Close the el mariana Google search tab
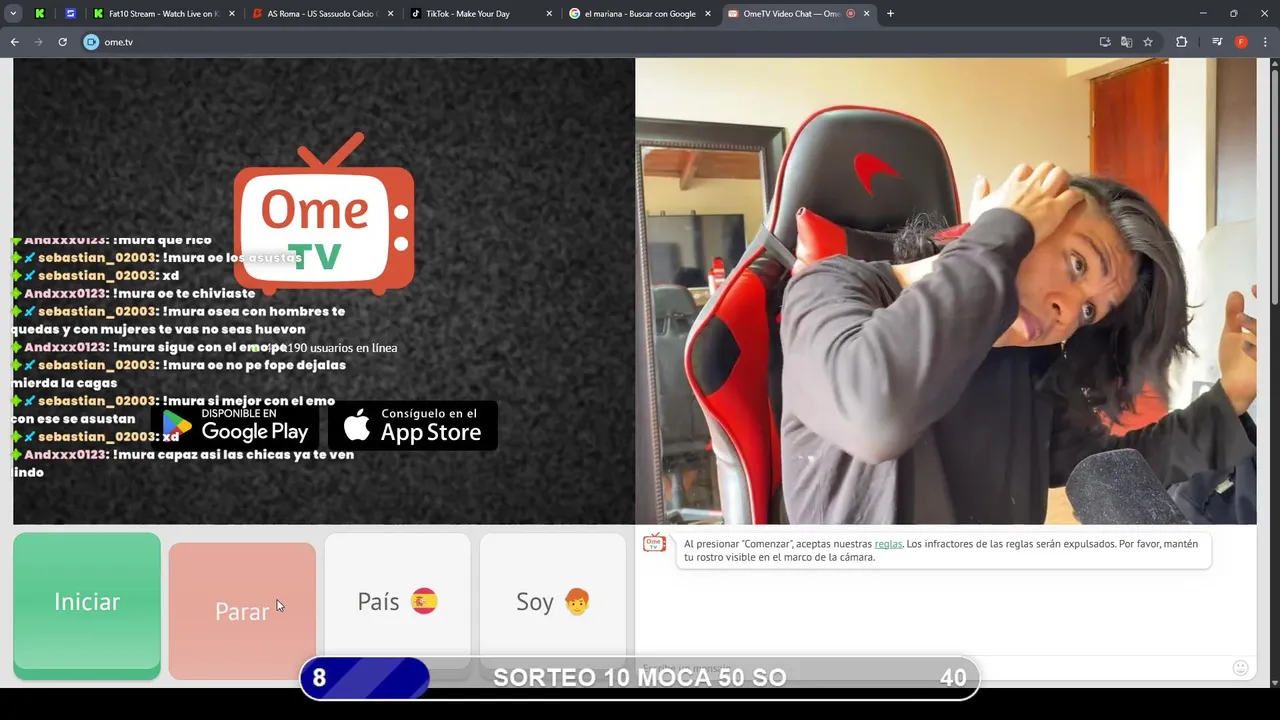The image size is (1280, 720). click(x=707, y=14)
